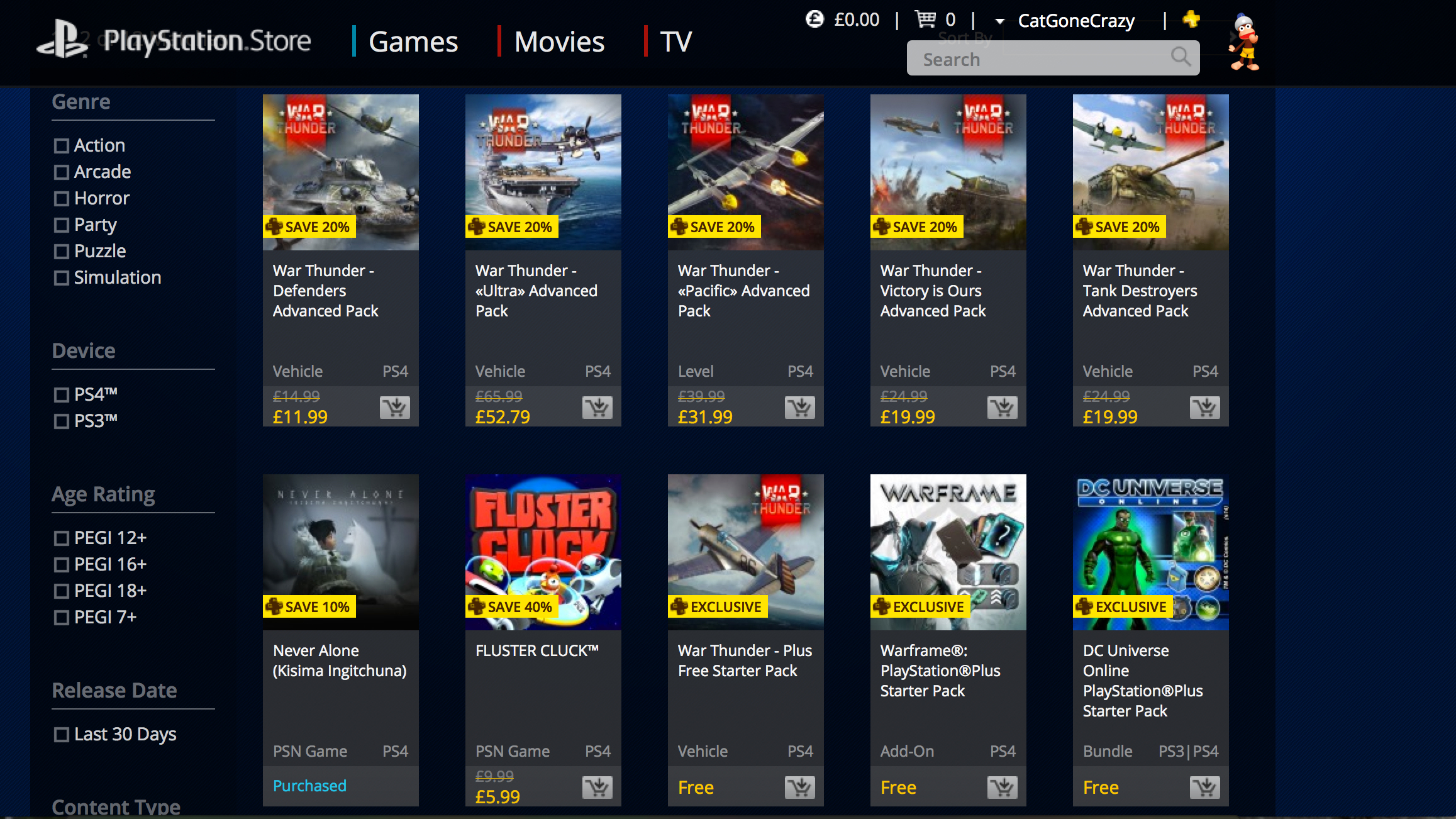Screen dimensions: 1456x819
Task: Check the Horror genre filter
Action: coord(61,199)
